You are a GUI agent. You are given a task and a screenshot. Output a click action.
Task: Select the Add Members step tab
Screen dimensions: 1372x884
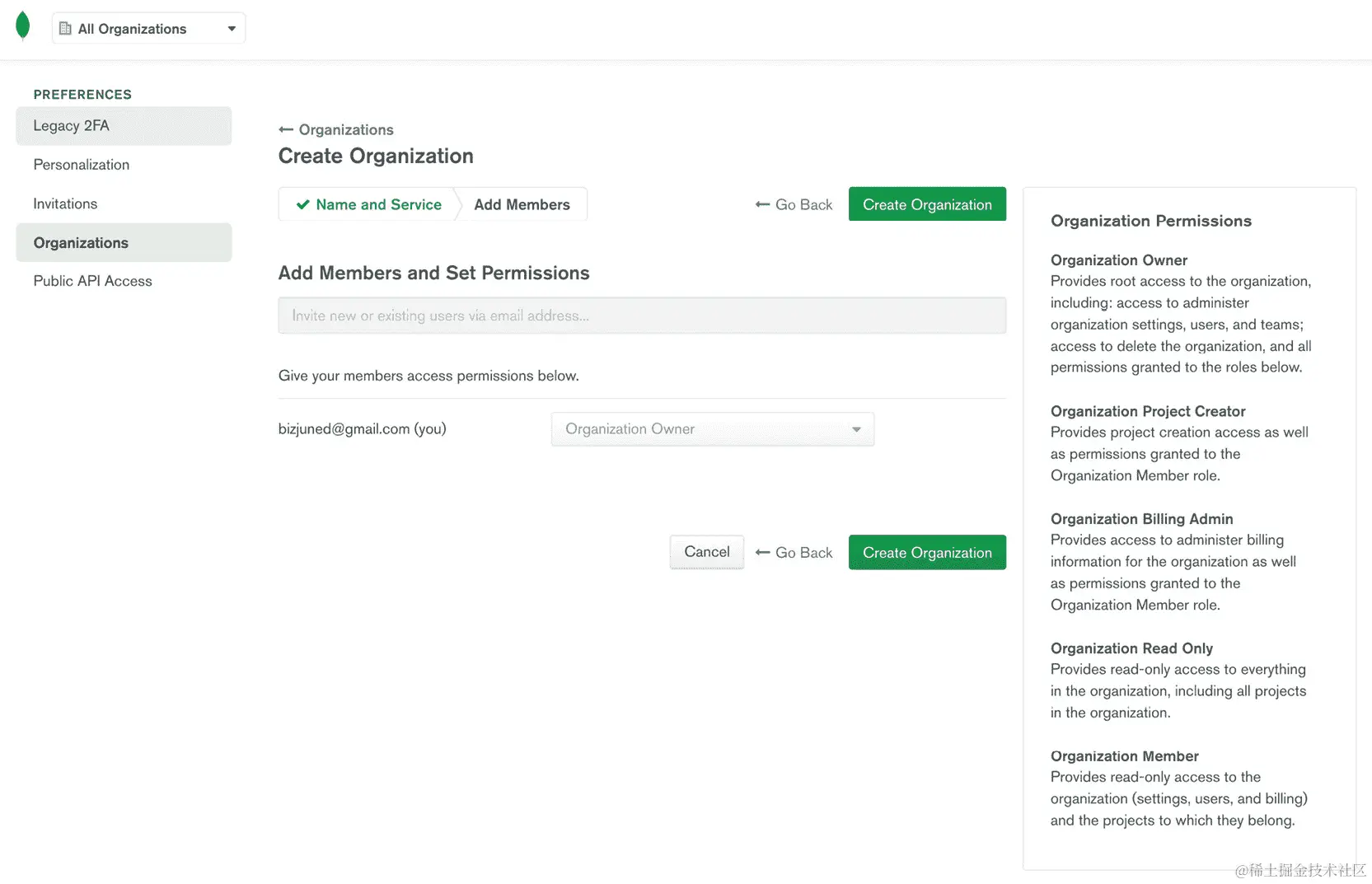pos(522,204)
